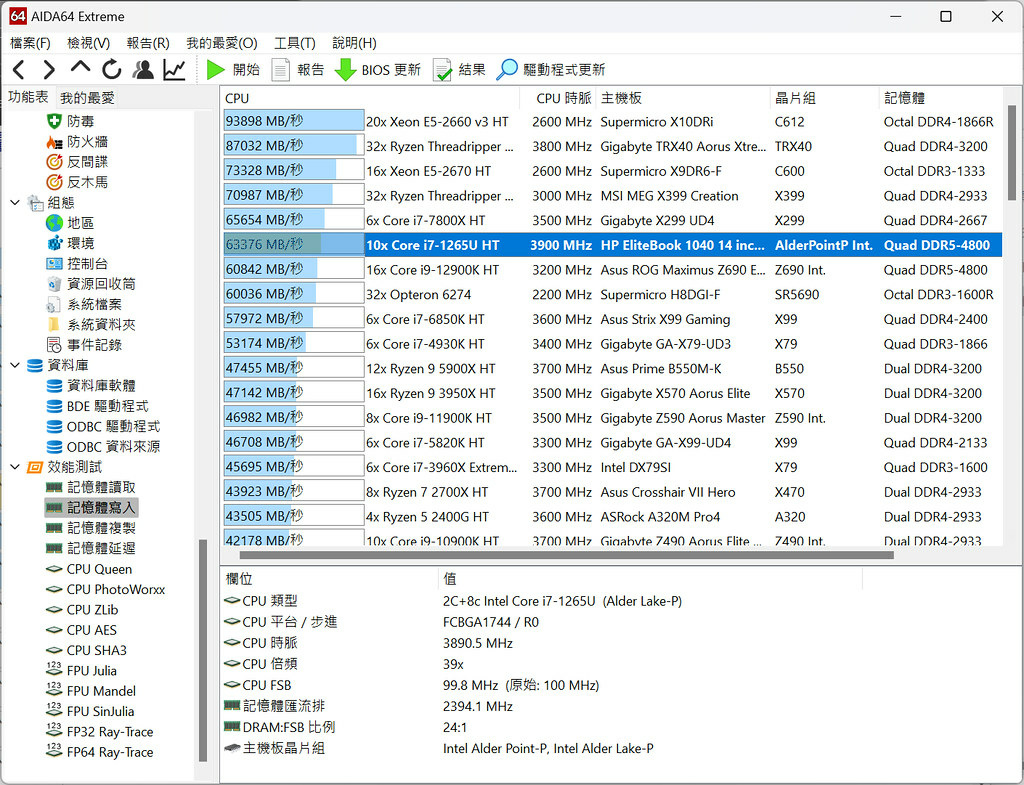The width and height of the screenshot is (1024, 785).
Task: Select the FP32 Ray-Trace benchmark
Action: tap(100, 731)
